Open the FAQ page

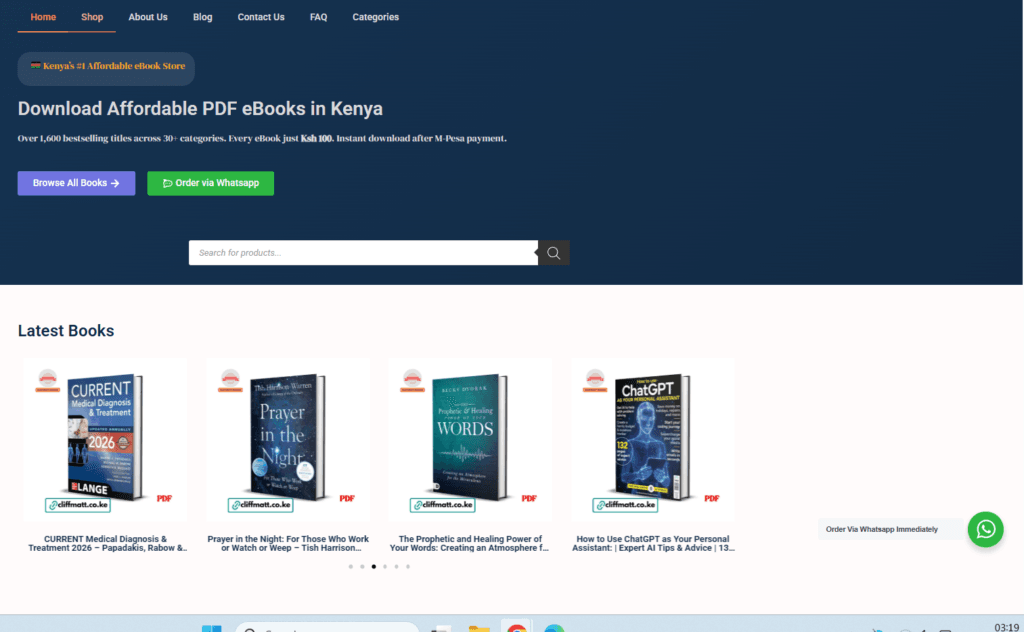click(x=318, y=17)
